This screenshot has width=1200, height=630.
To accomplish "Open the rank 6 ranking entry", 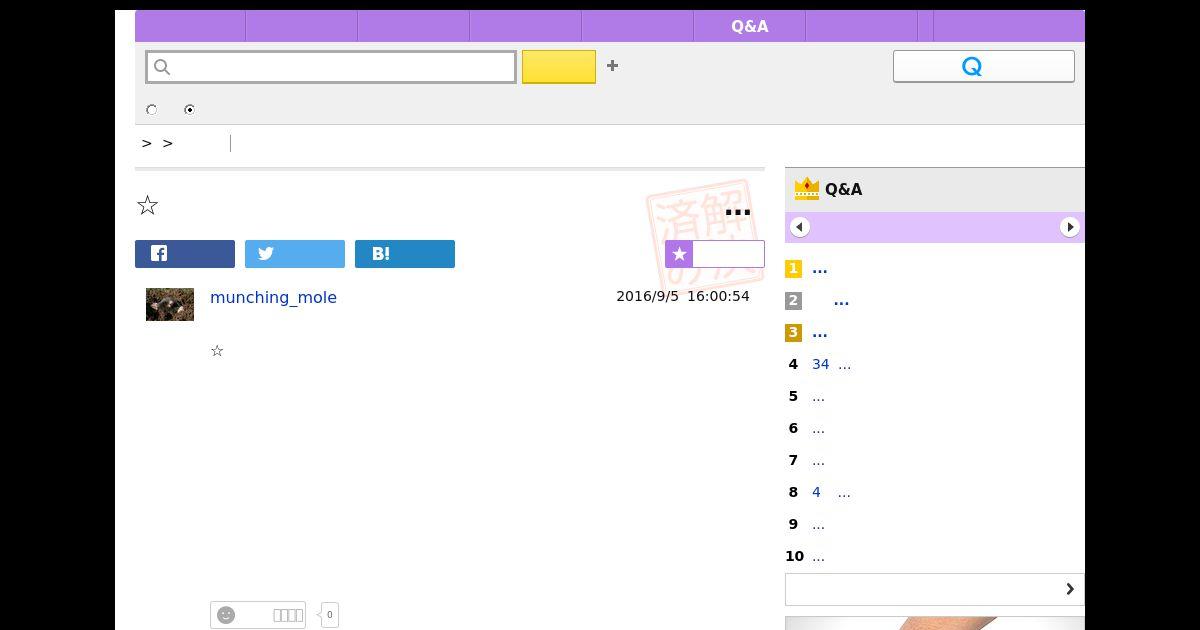I will [x=818, y=428].
